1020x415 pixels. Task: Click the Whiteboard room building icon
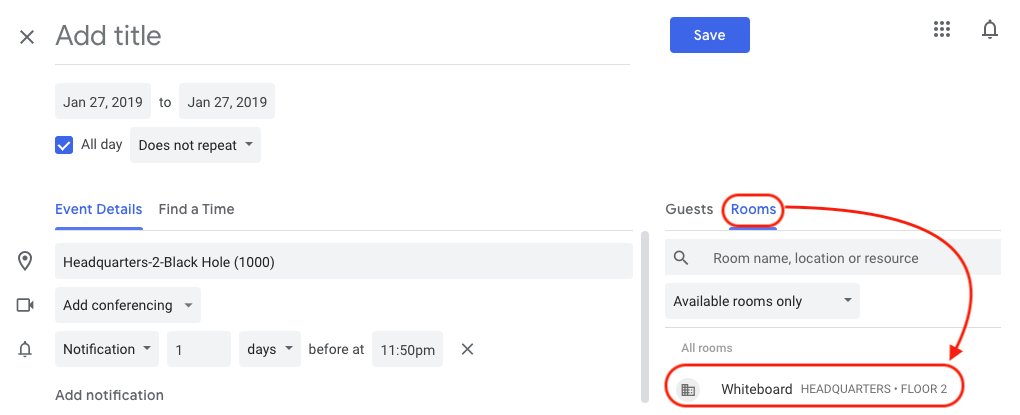687,389
